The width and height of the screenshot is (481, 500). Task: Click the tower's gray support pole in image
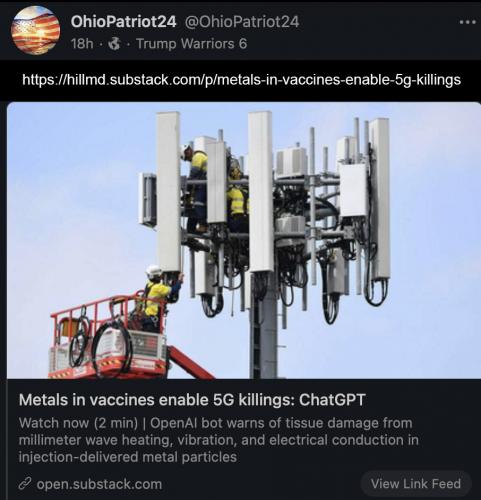(265, 325)
